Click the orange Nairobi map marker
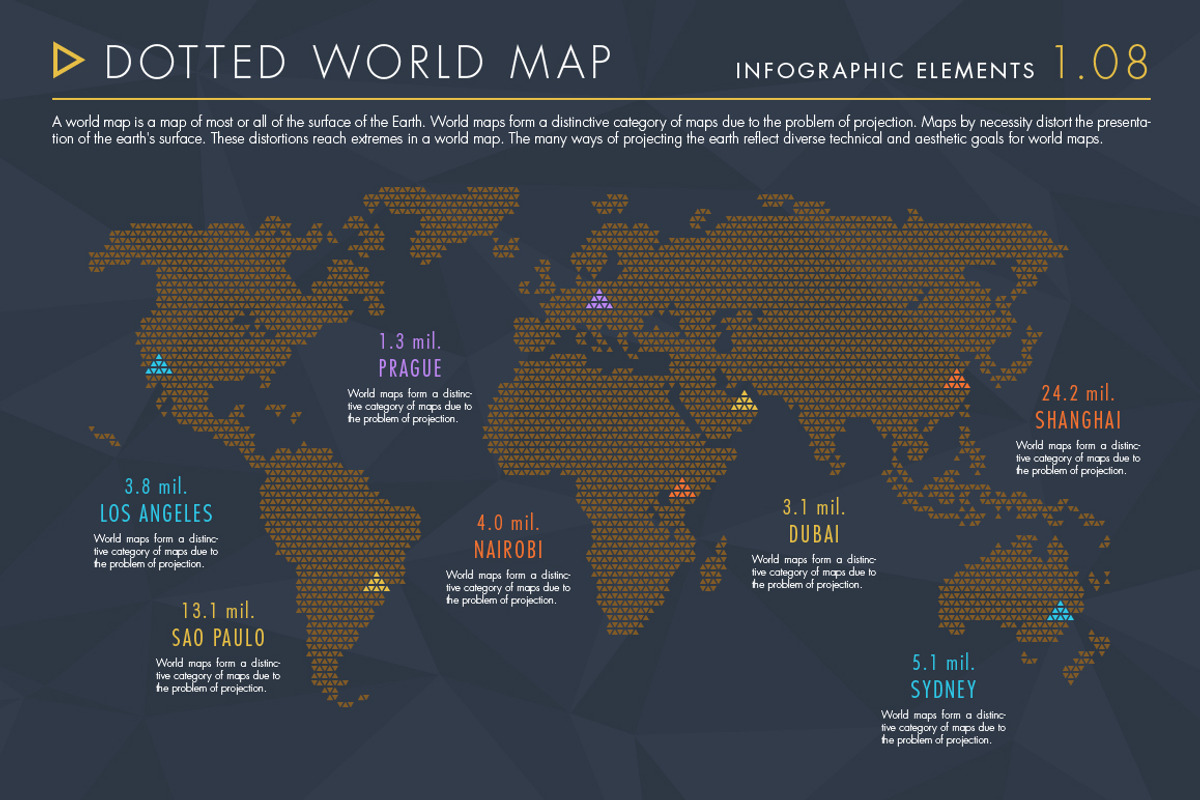This screenshot has height=800, width=1200. point(682,488)
